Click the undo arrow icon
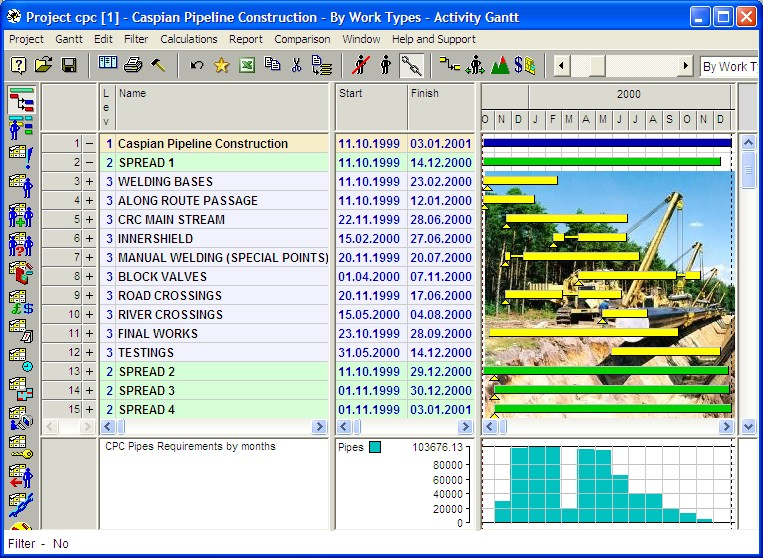 tap(197, 65)
